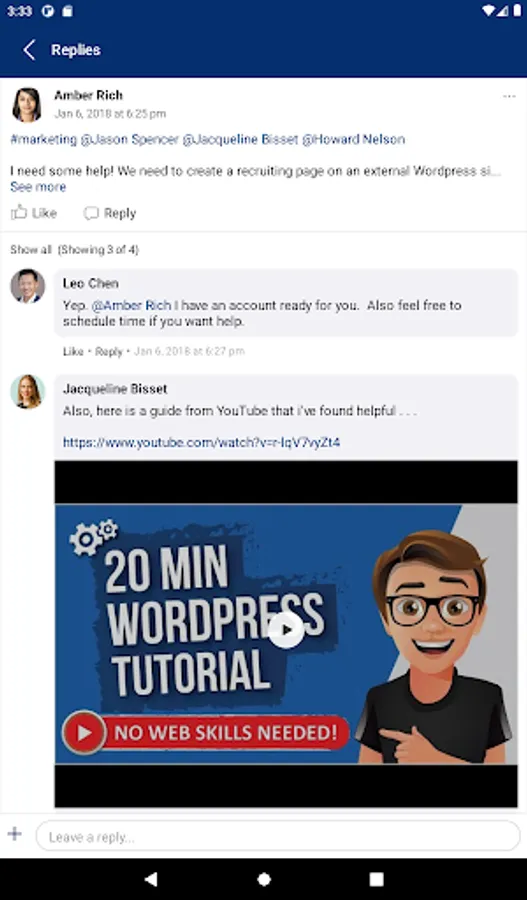527x900 pixels.
Task: Open the three-dot menu on Amber's post
Action: pyautogui.click(x=509, y=96)
